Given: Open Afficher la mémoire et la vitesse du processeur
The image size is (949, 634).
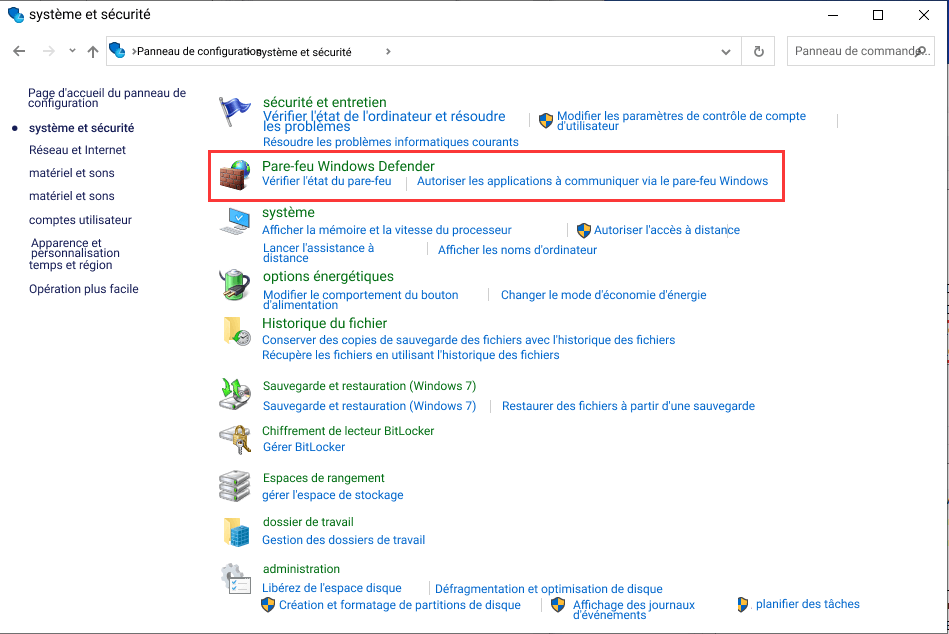Looking at the screenshot, I should (x=387, y=230).
